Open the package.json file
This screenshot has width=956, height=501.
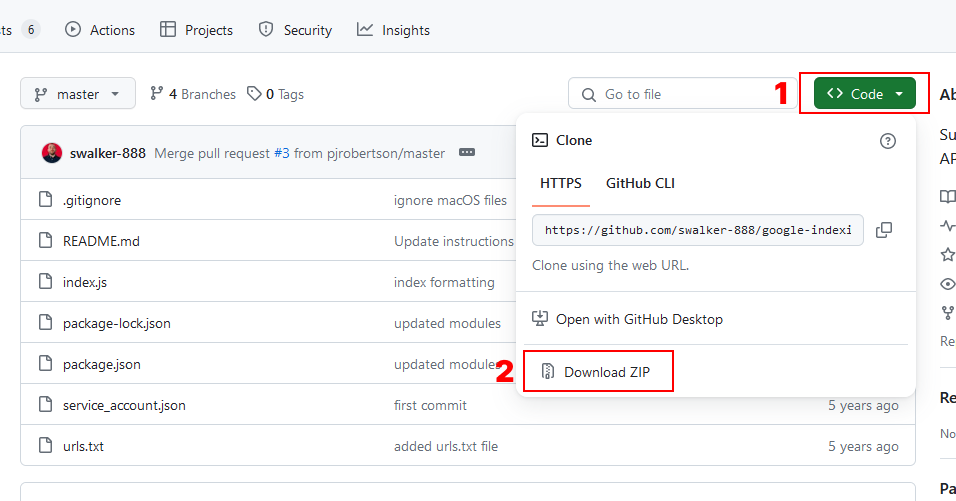[102, 364]
